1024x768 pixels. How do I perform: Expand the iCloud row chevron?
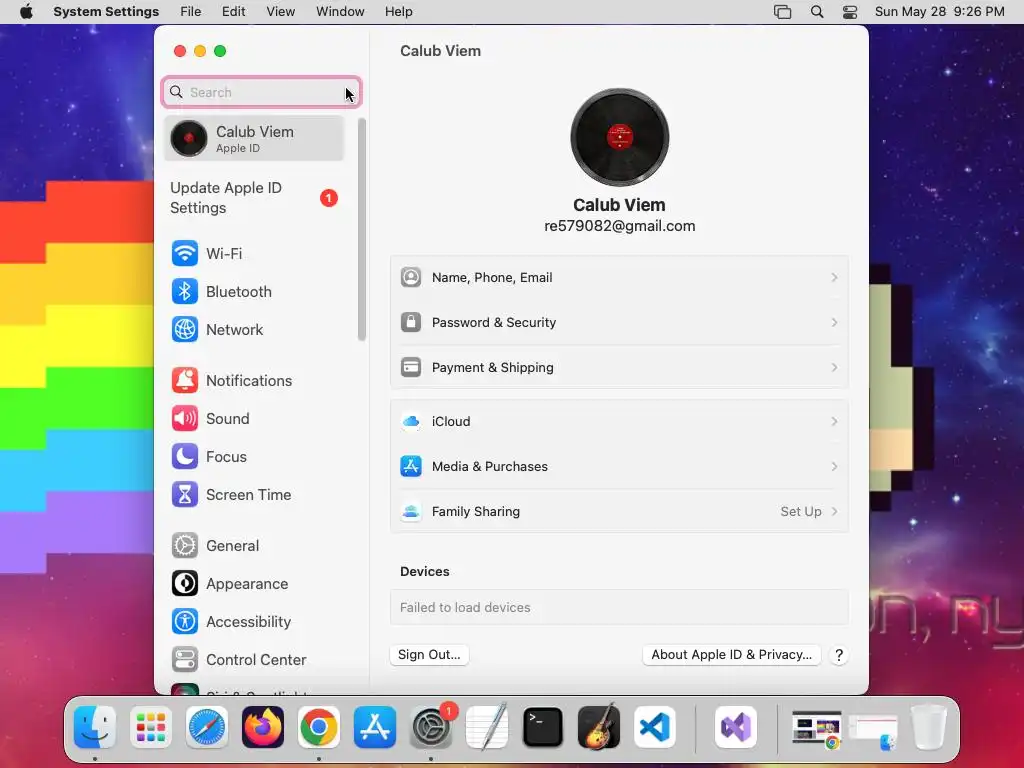pyautogui.click(x=834, y=421)
